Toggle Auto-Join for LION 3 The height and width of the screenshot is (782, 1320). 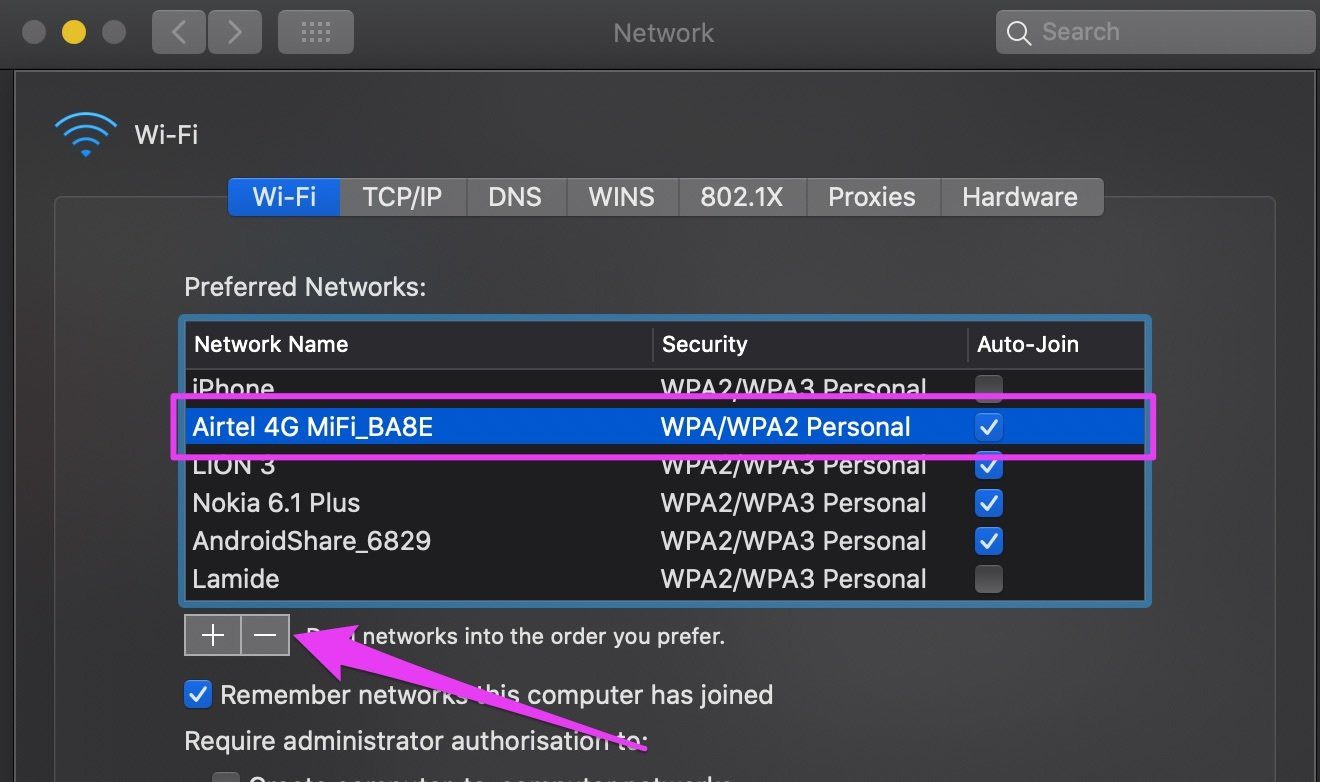click(989, 465)
